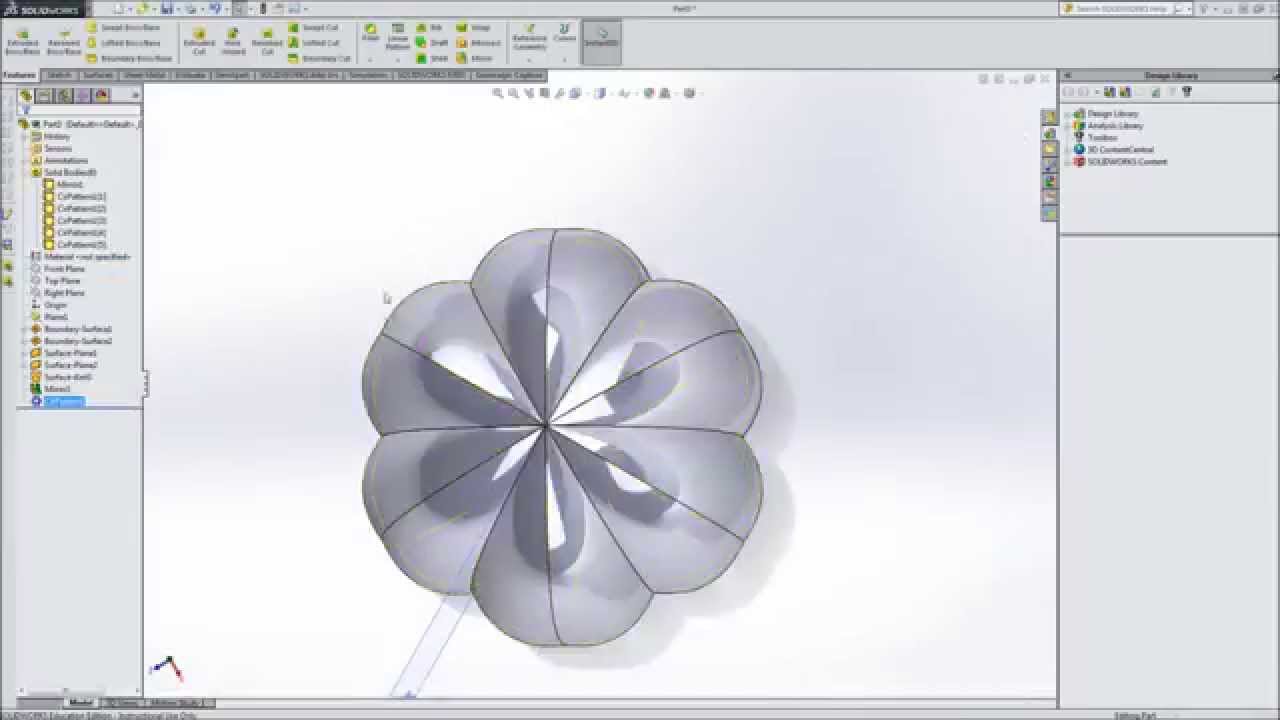Select the Wrap tool
Screen dimensions: 1280x720
[x=474, y=28]
